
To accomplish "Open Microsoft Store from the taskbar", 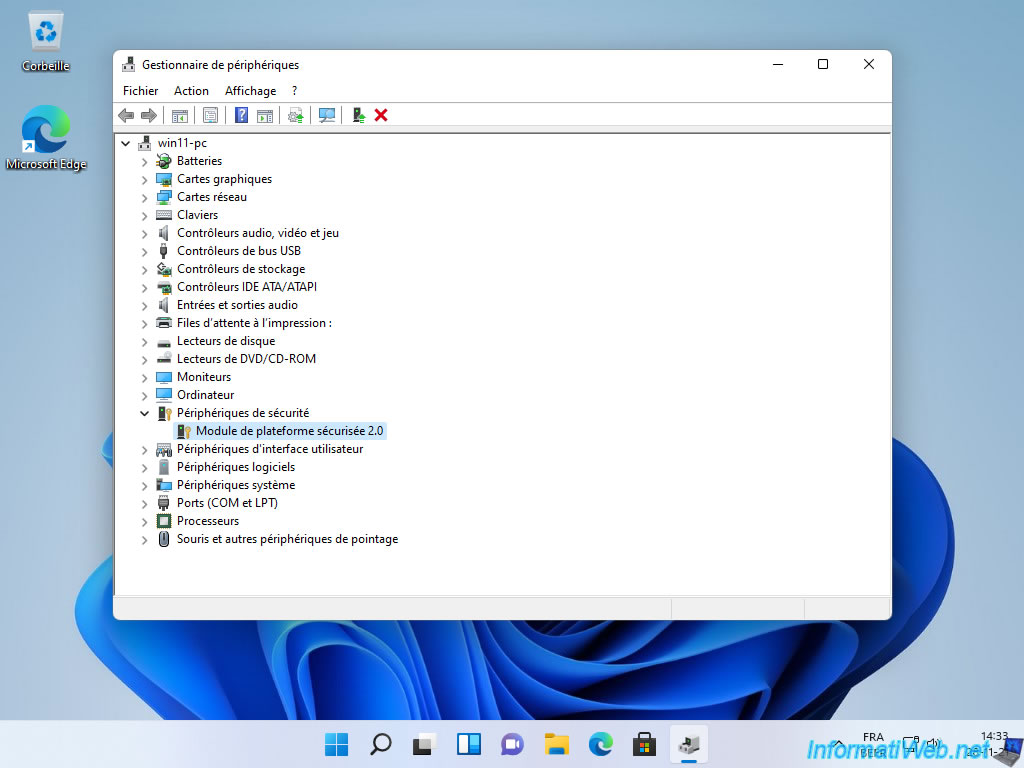I will pyautogui.click(x=644, y=744).
